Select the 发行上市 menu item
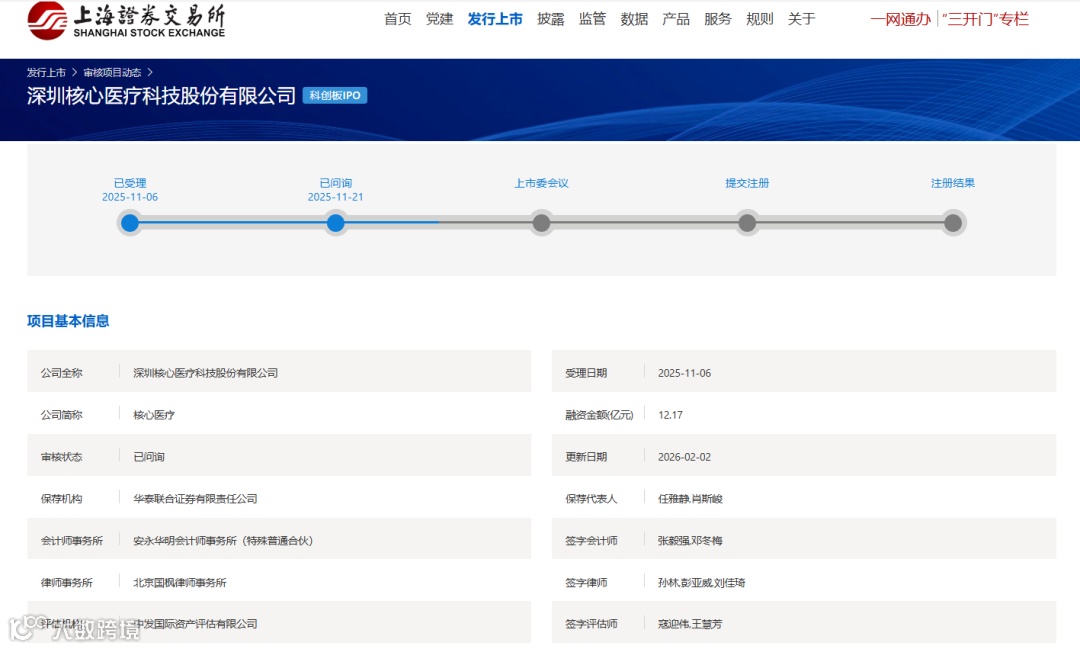 click(495, 19)
